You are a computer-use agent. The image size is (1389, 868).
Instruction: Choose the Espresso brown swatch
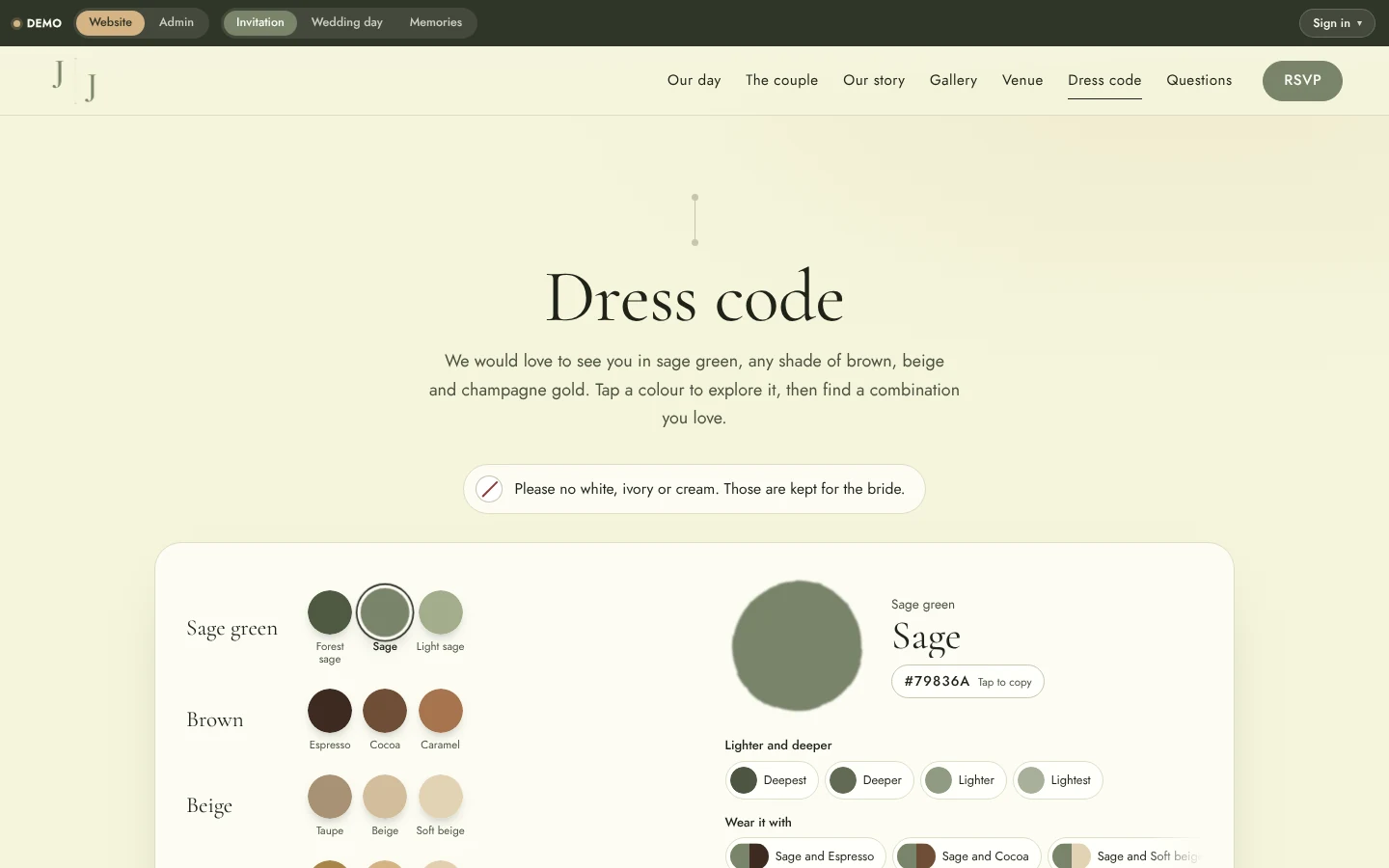pos(330,711)
